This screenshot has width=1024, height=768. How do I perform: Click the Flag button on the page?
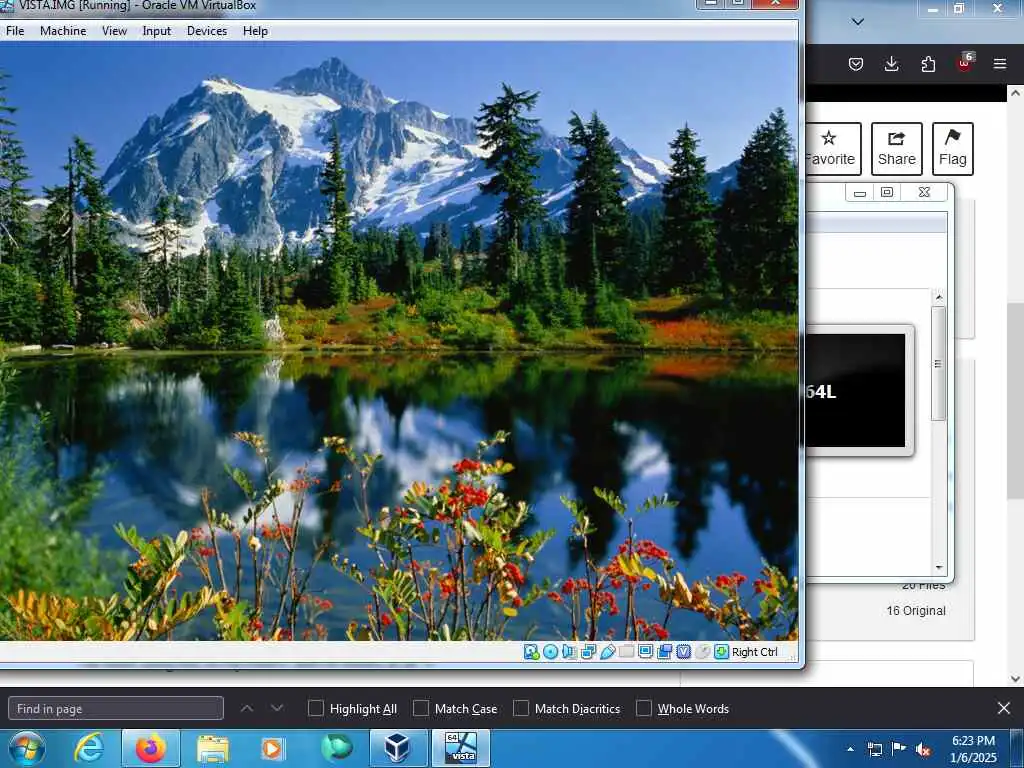(x=953, y=149)
